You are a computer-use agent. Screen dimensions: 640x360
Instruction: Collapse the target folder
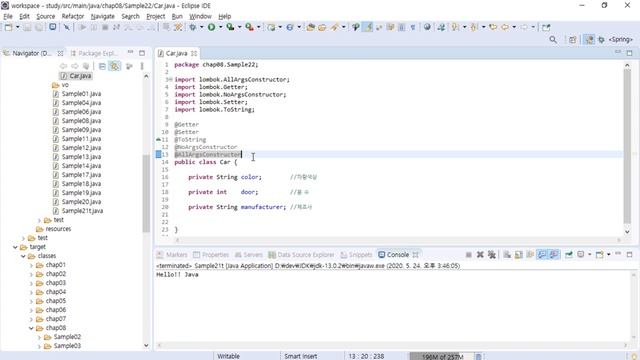pos(16,247)
